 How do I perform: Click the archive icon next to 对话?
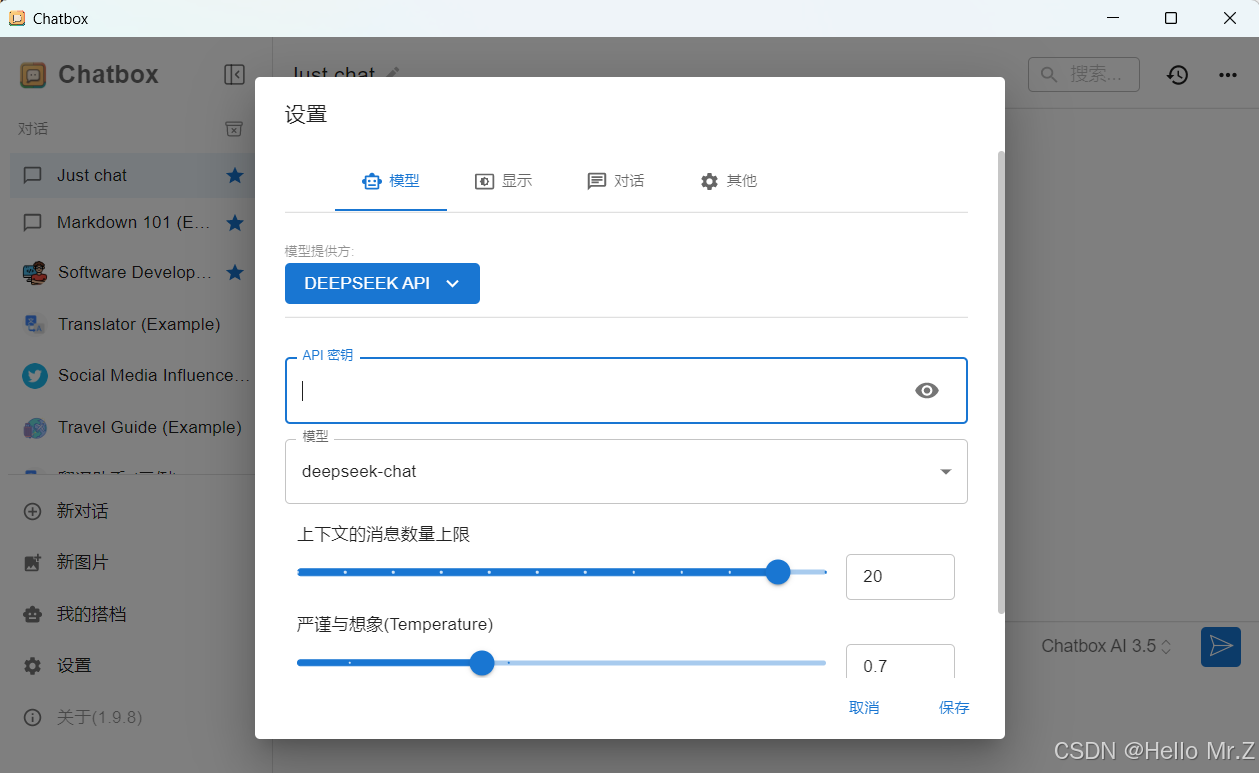point(233,129)
